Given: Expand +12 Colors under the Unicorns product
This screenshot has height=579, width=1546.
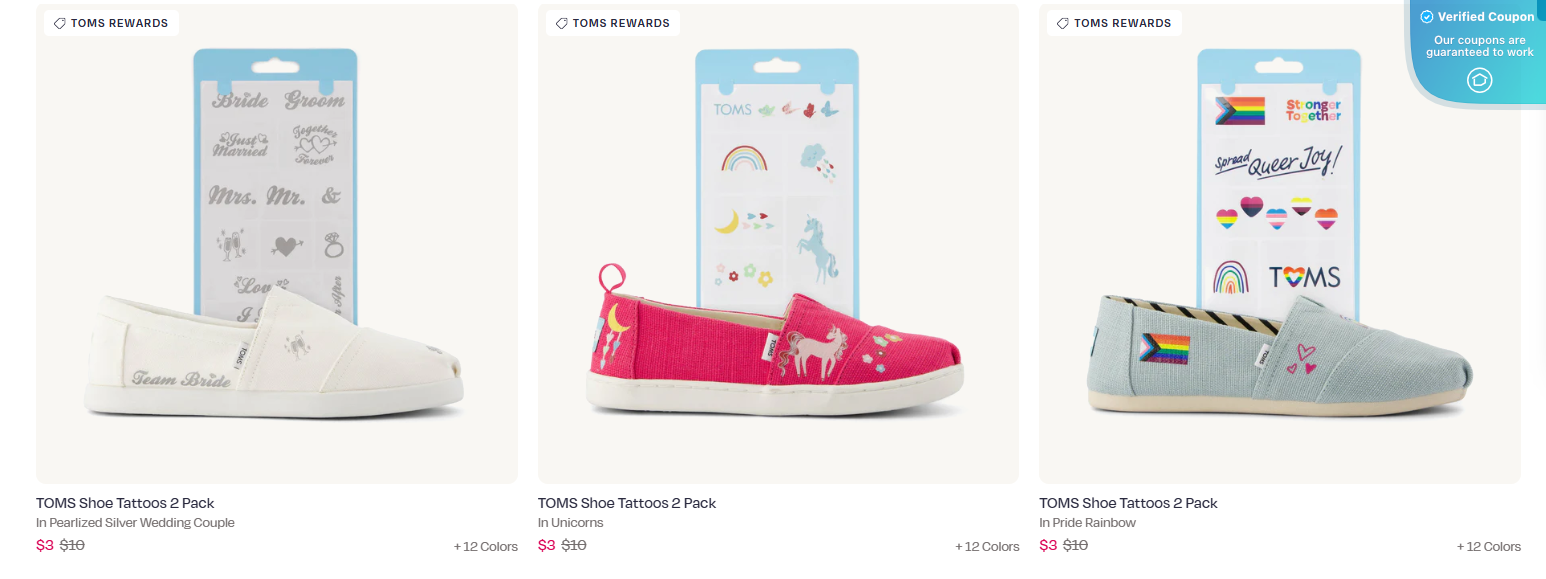Looking at the screenshot, I should point(987,546).
